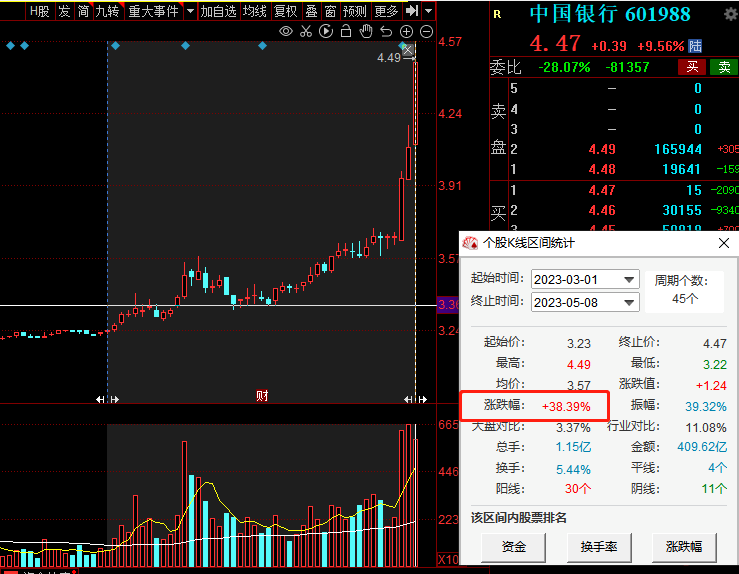Click the scissors cut icon in chart toolbar
Image resolution: width=739 pixels, height=574 pixels.
point(306,32)
